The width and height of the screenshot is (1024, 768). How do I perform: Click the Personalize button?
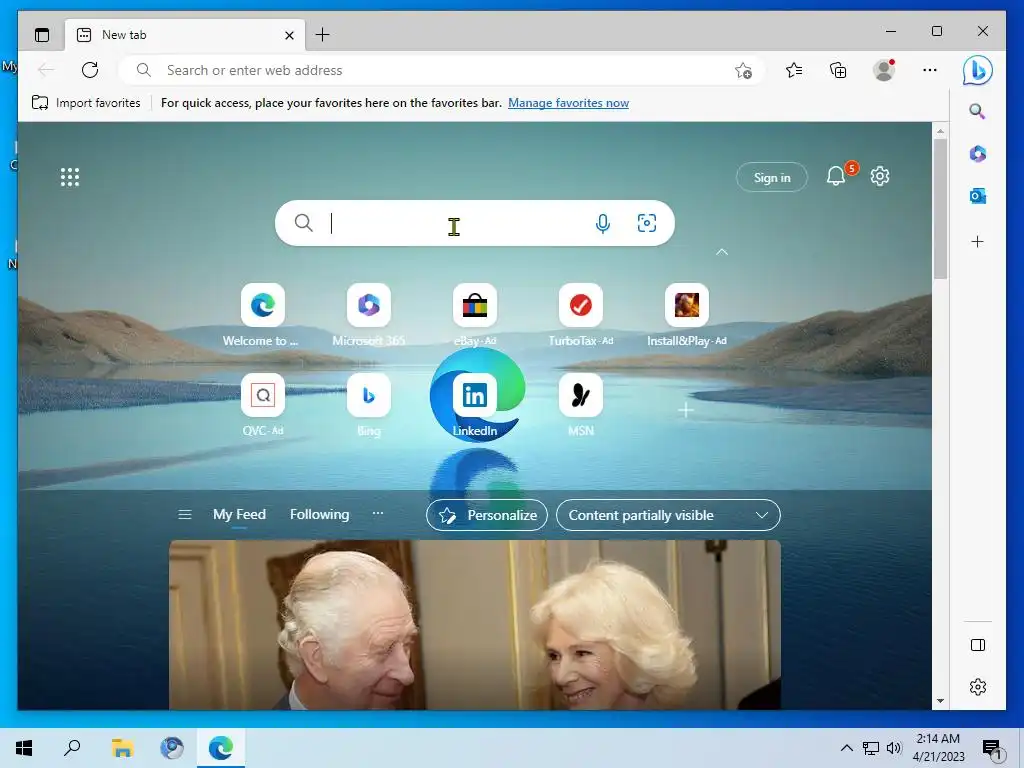[487, 515]
